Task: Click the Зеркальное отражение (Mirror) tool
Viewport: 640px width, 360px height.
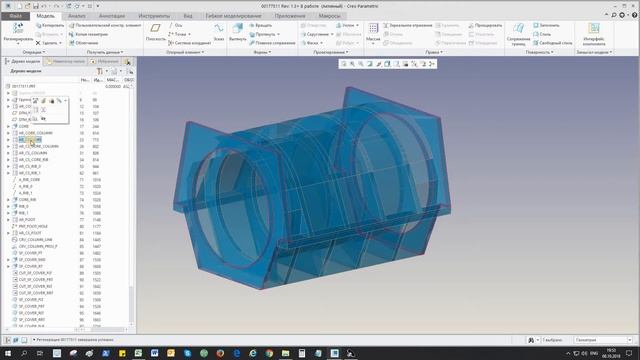Action: pos(407,25)
